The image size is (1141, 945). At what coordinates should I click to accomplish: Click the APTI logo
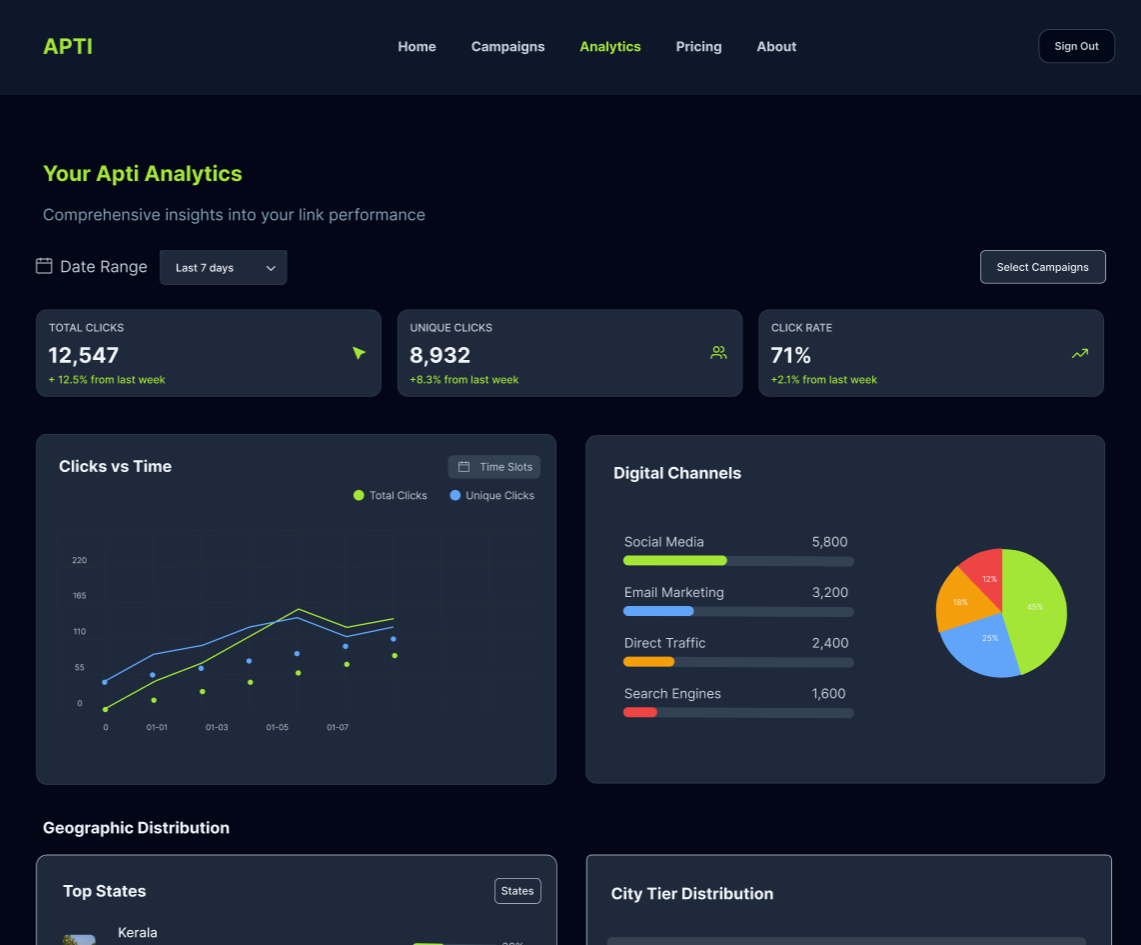[x=67, y=46]
